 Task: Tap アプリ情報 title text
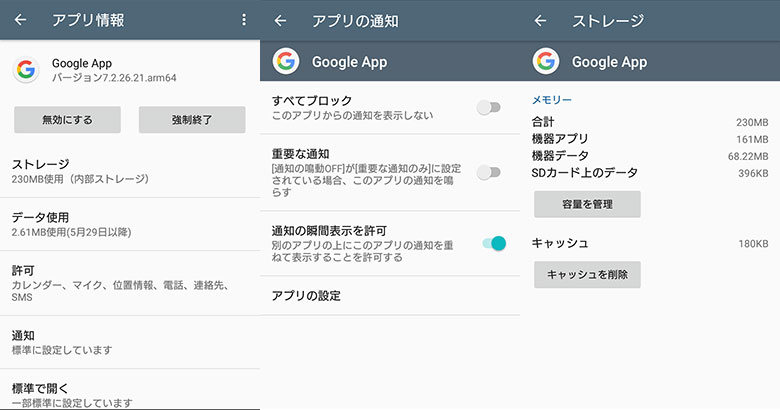[88, 20]
